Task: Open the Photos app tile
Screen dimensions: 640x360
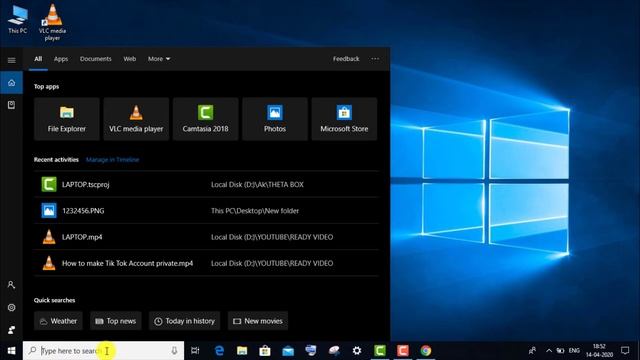Action: pos(275,119)
